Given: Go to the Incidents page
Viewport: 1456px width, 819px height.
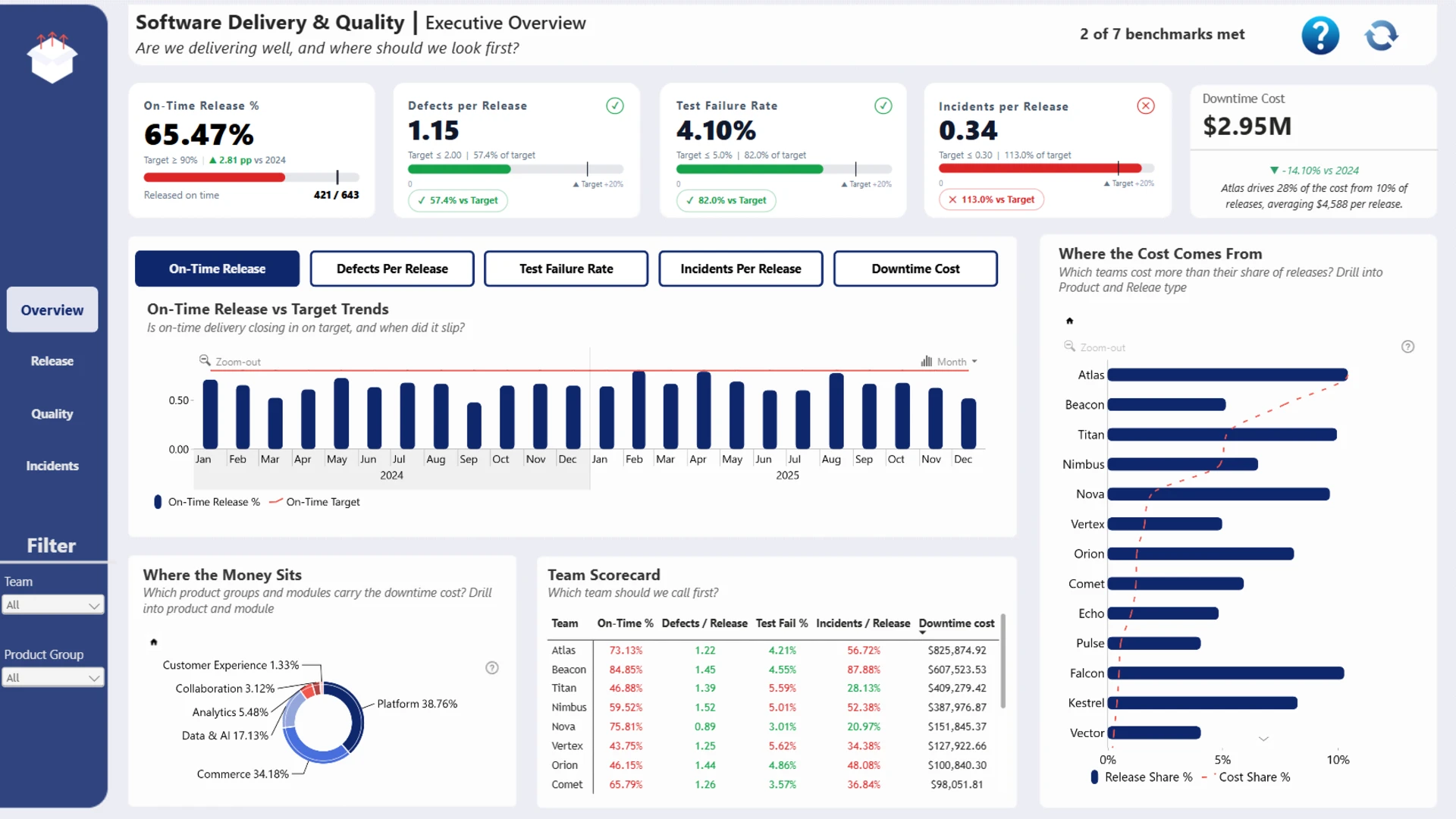Looking at the screenshot, I should point(52,466).
